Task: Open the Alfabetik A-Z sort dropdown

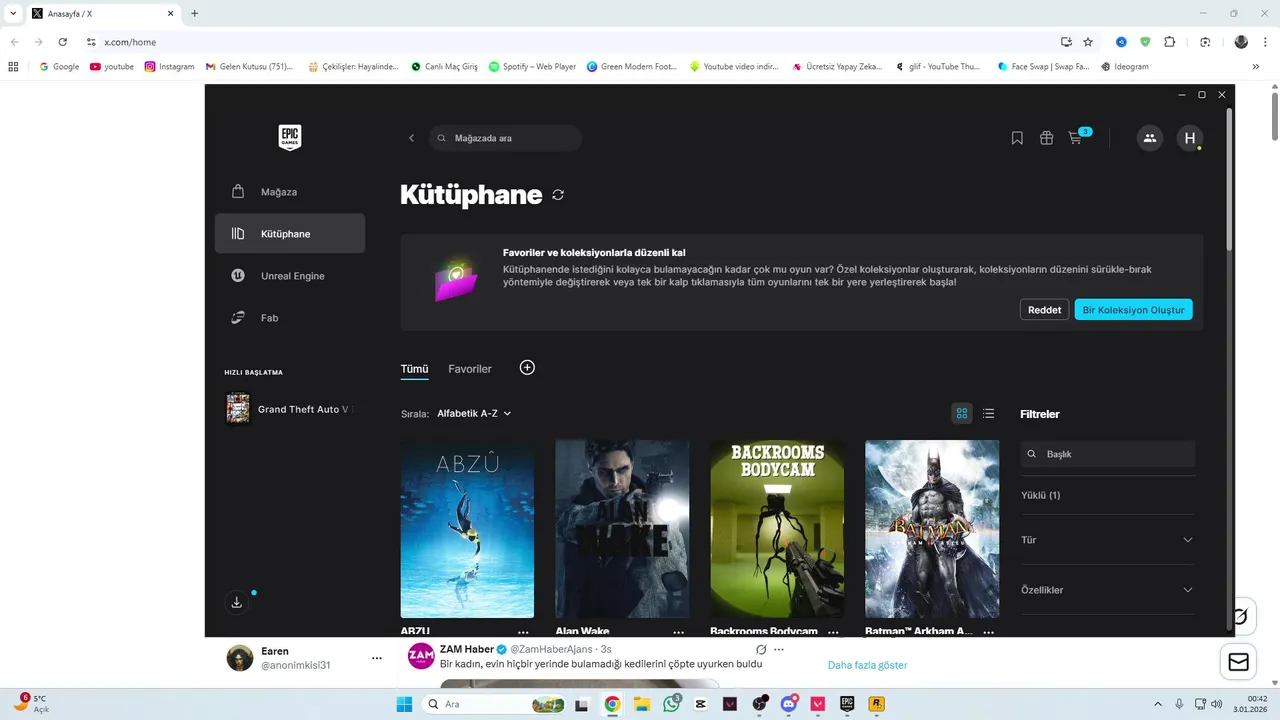Action: point(474,413)
